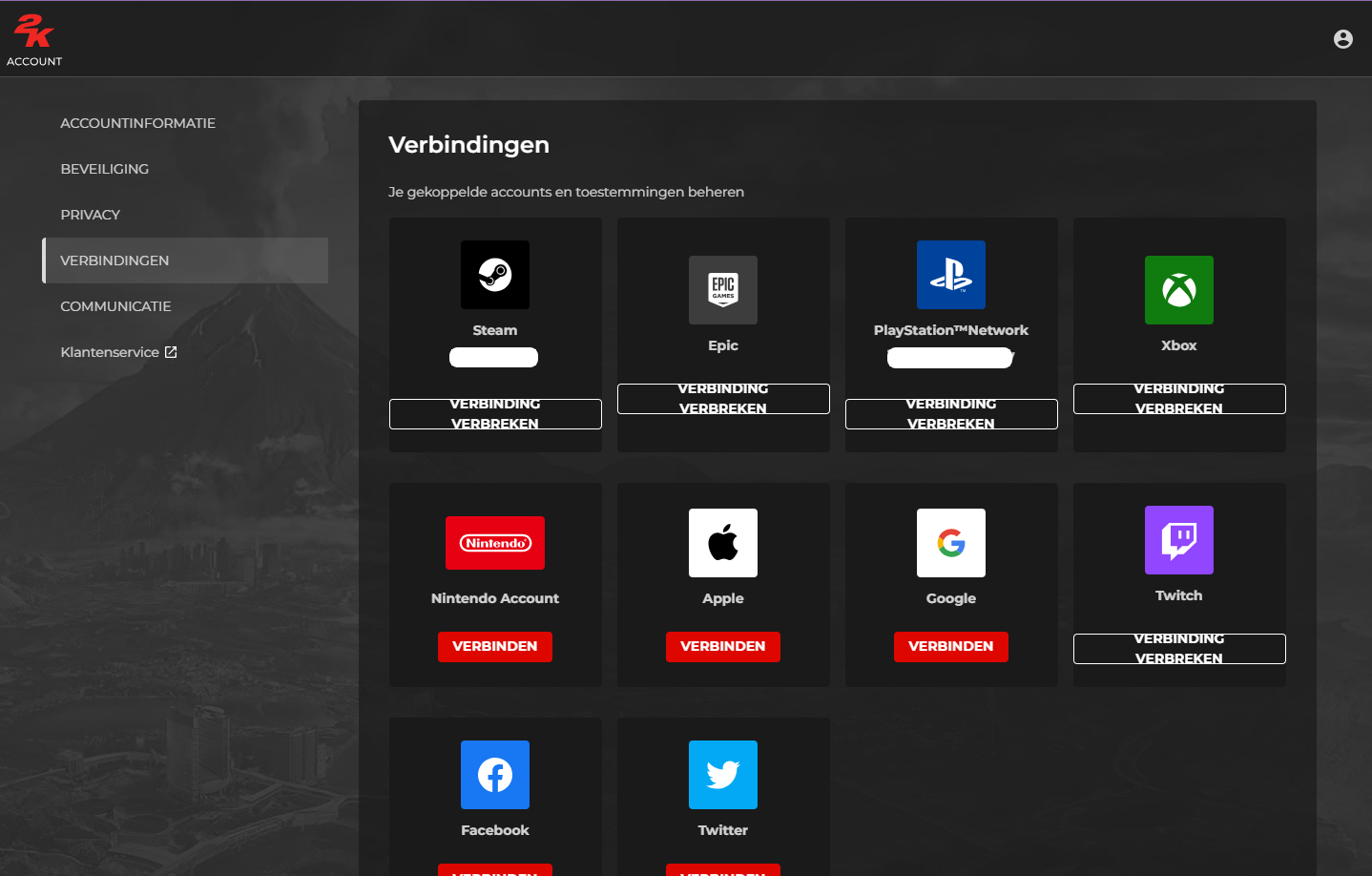The image size is (1372, 876).
Task: Open the user profile icon
Action: click(1342, 39)
